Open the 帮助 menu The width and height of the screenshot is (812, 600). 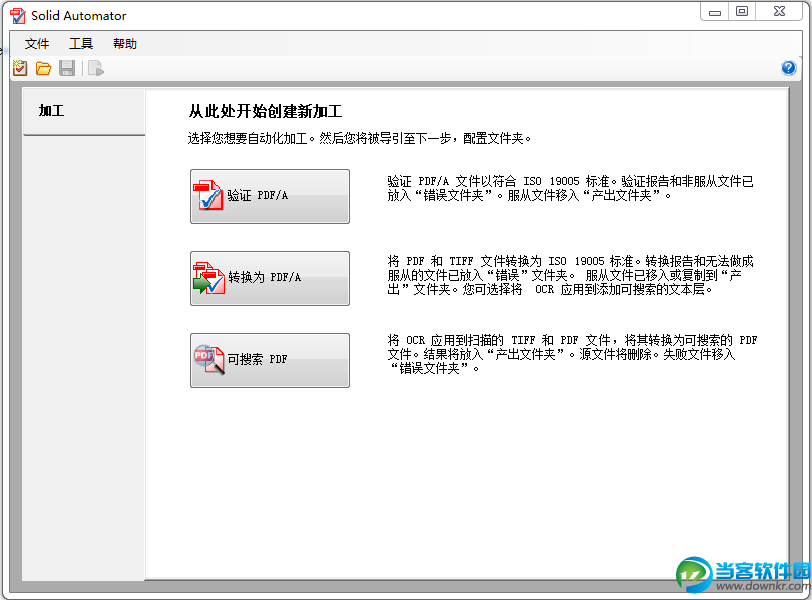(125, 44)
